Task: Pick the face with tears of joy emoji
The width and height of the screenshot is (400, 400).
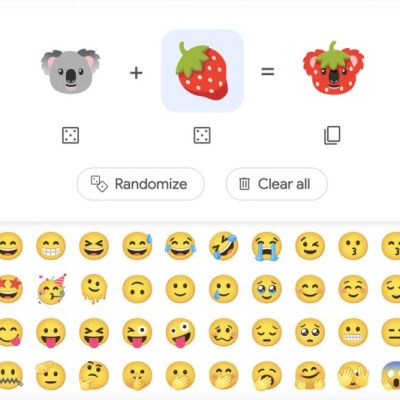Action: tap(180, 246)
